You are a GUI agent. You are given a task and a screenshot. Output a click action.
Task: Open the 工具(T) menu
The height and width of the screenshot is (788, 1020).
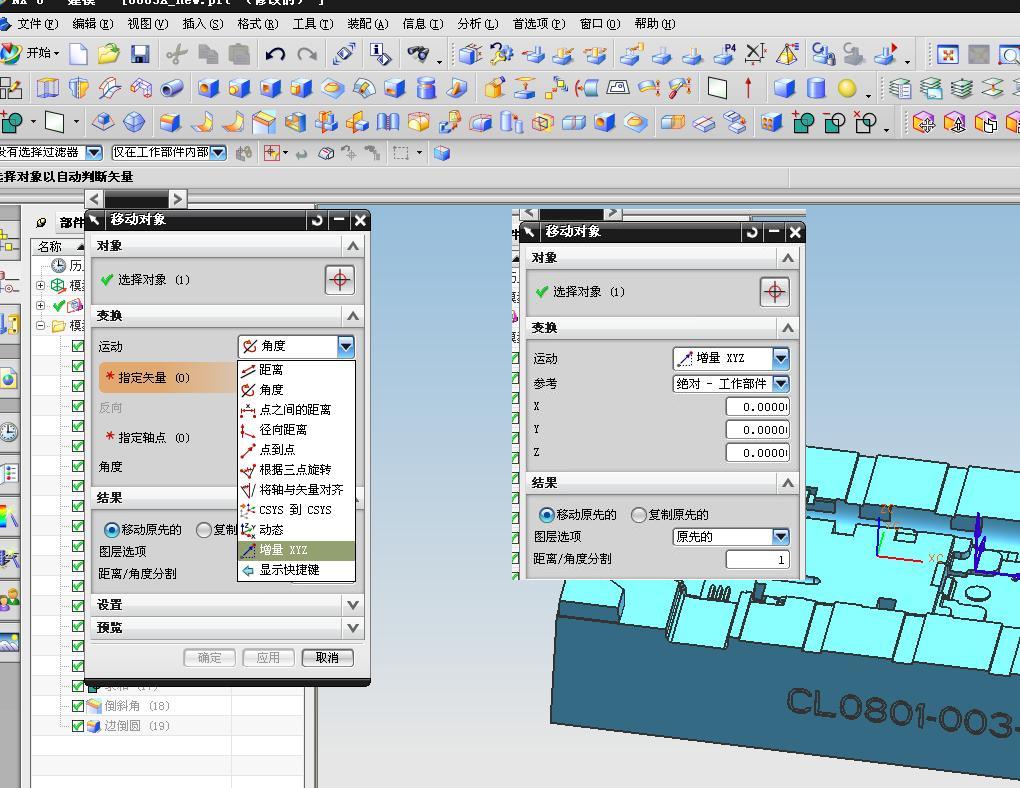(x=312, y=24)
